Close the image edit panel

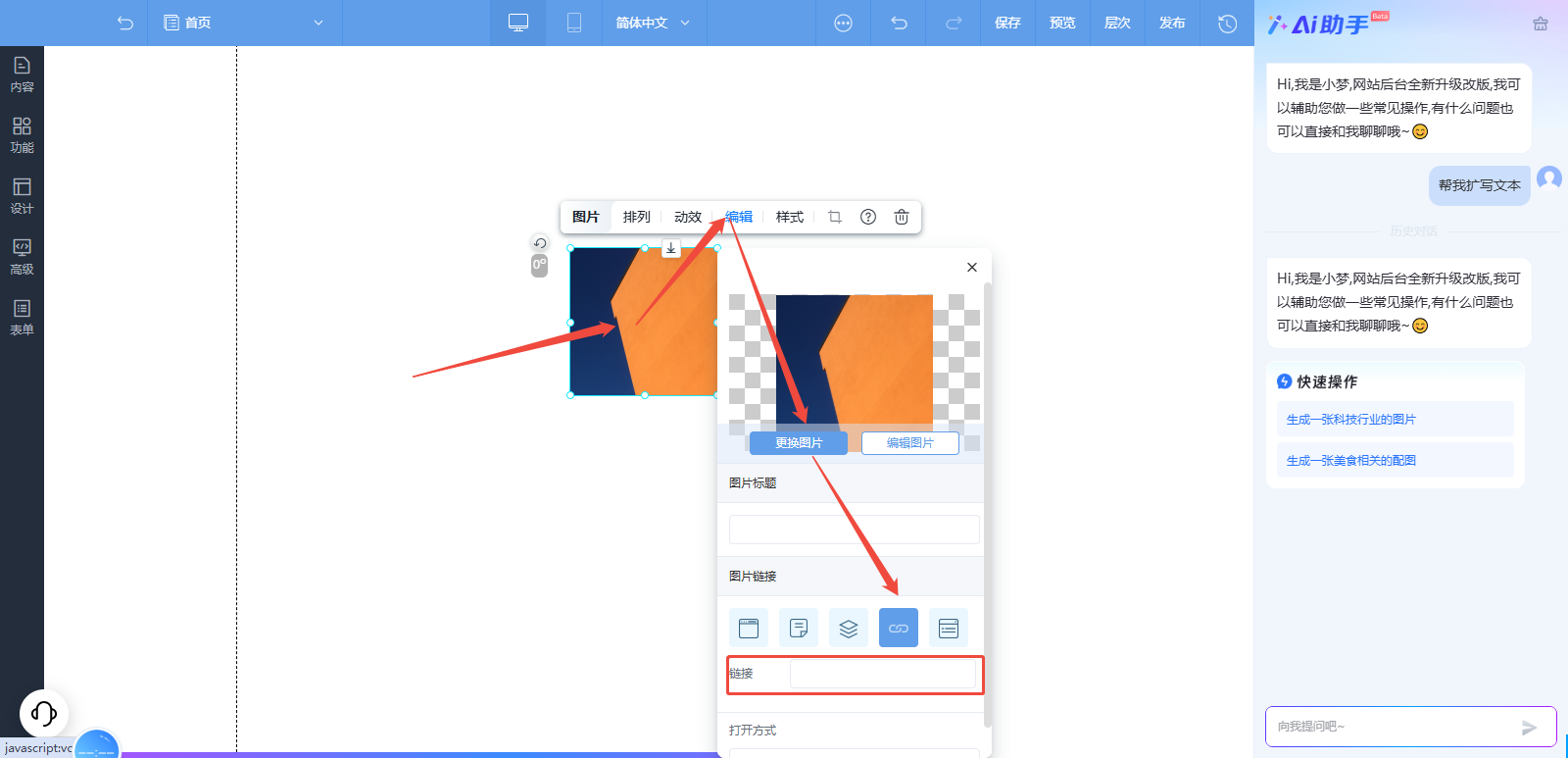(x=972, y=267)
